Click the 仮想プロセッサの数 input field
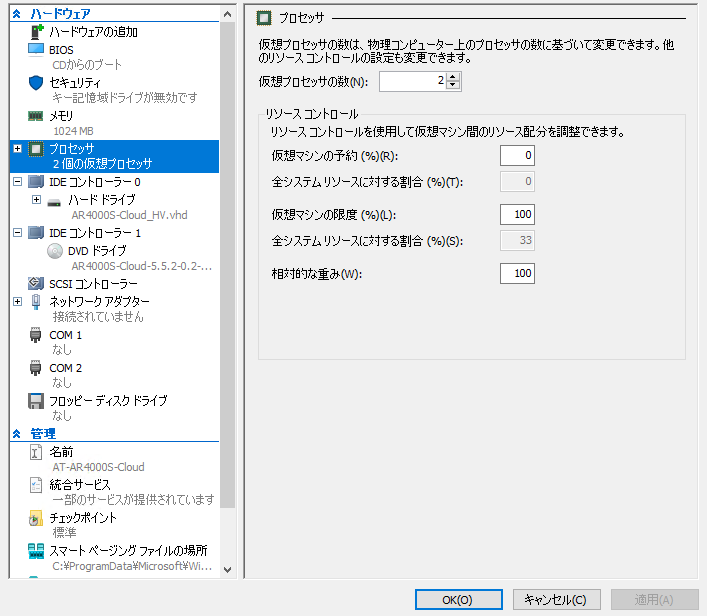 coord(413,81)
